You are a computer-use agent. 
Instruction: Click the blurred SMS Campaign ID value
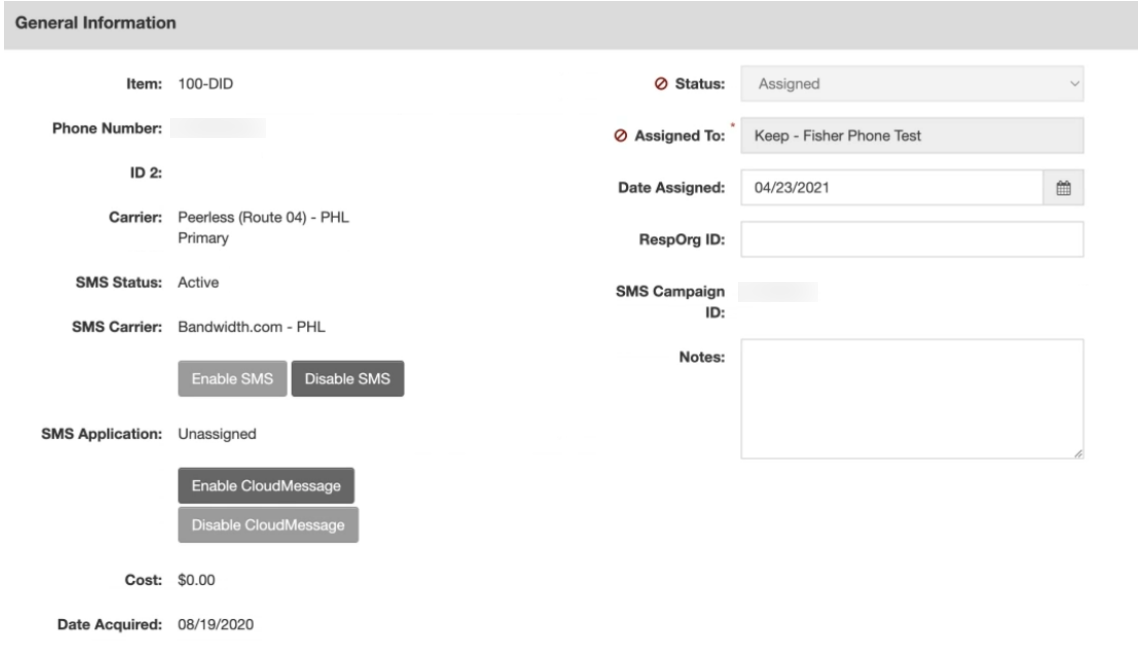pos(778,292)
